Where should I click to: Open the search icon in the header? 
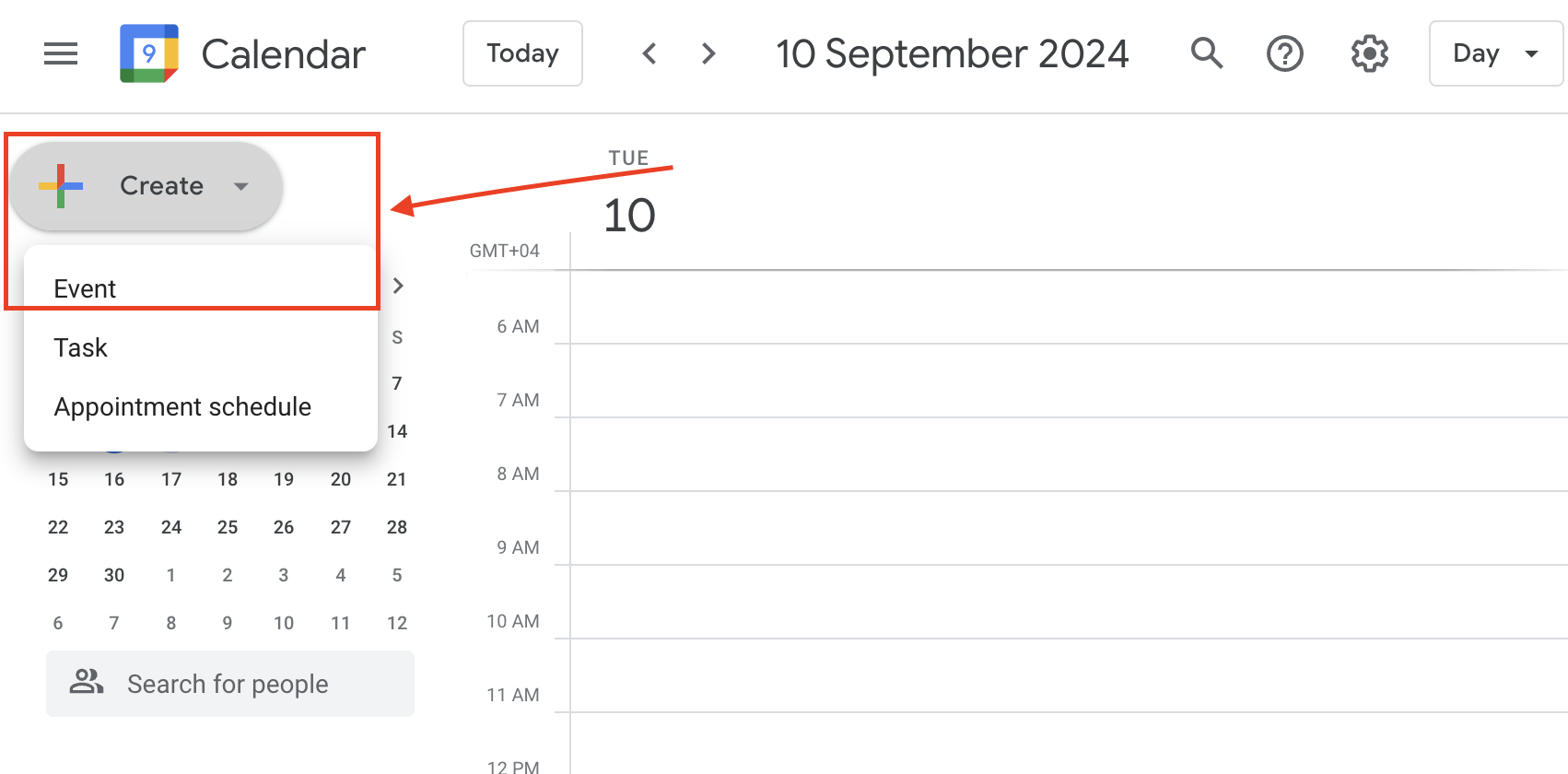click(1207, 53)
